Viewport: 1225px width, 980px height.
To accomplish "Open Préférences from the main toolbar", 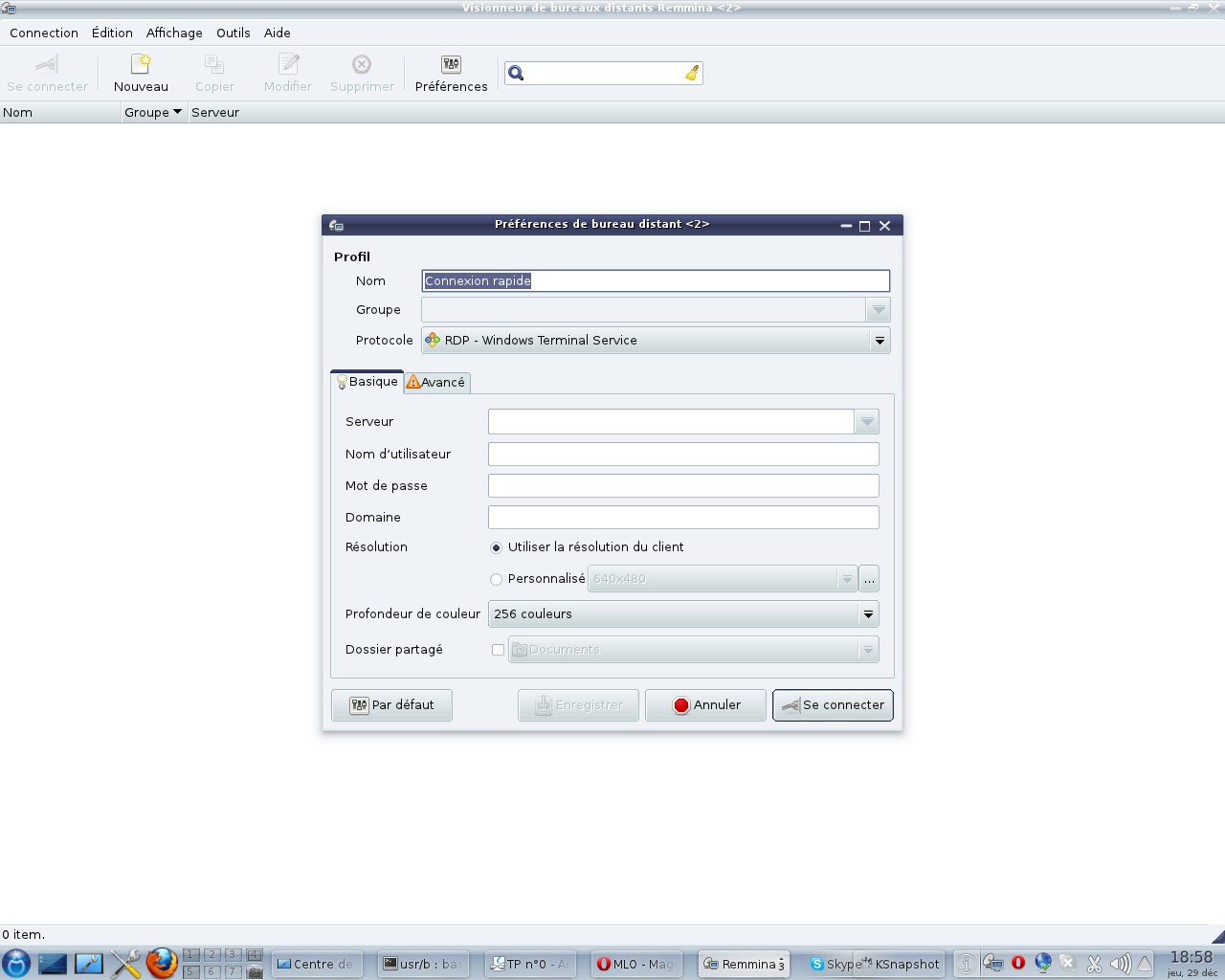I will coord(451,73).
